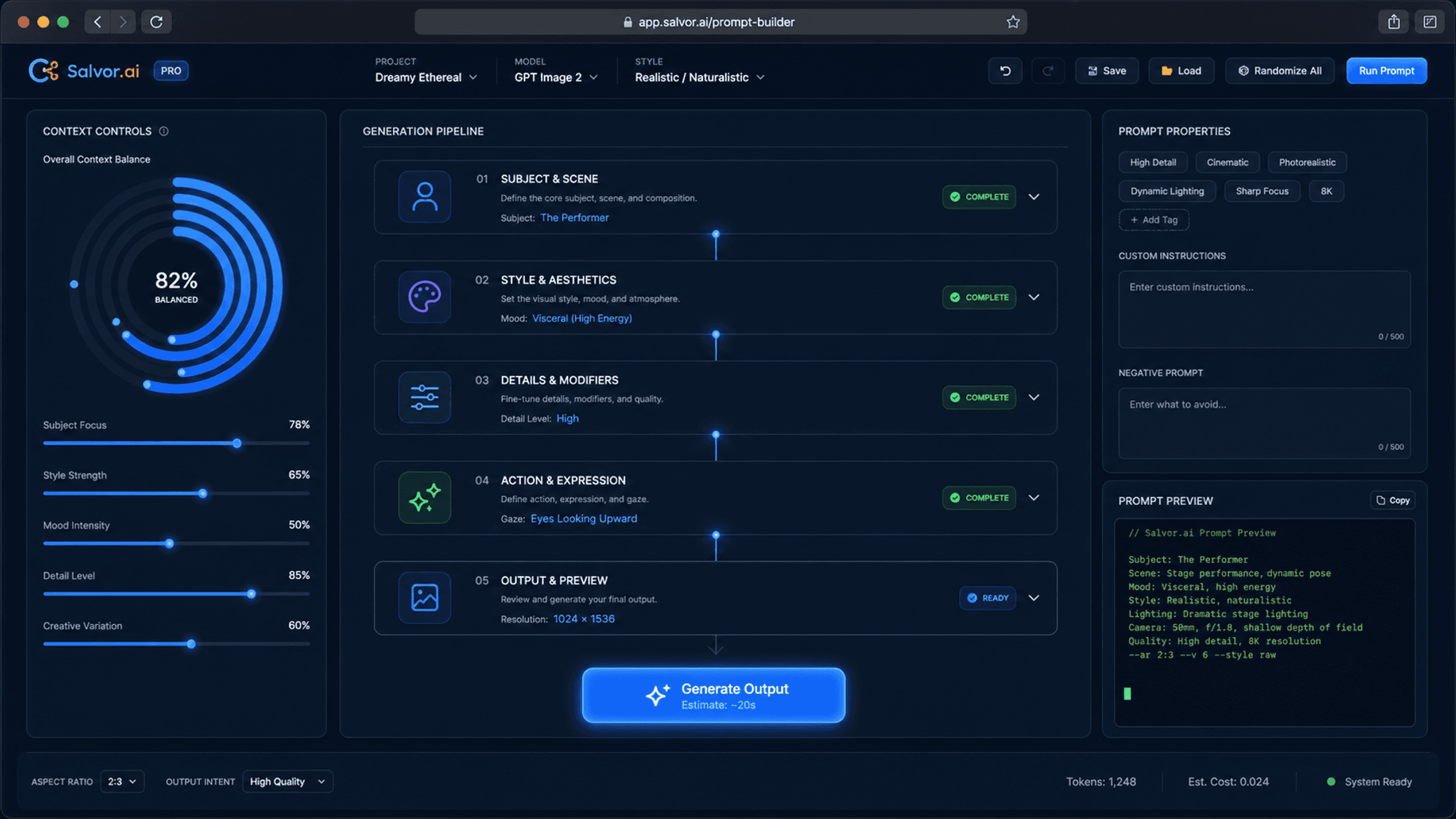Copy the prompt preview text
Image resolution: width=1456 pixels, height=819 pixels.
pos(1393,500)
